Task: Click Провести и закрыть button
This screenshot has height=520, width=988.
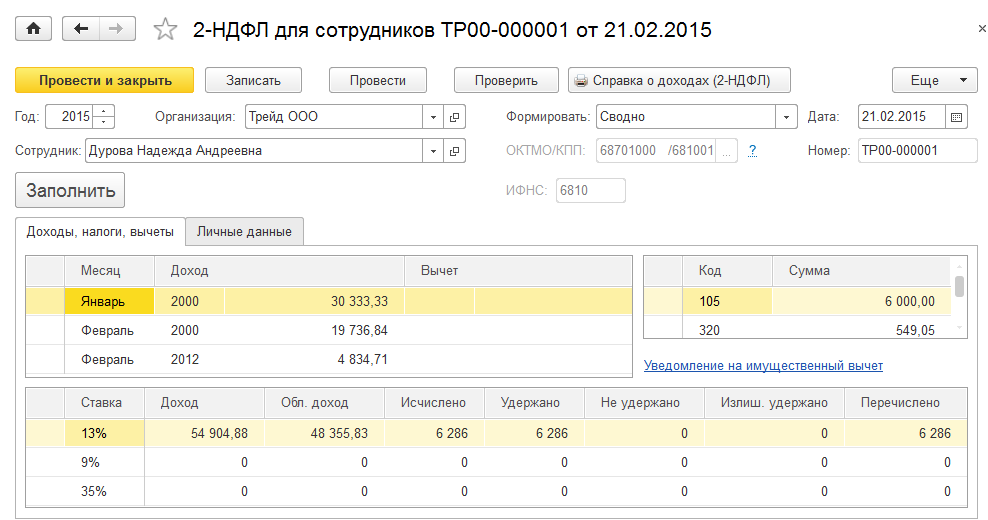Action: tap(105, 80)
